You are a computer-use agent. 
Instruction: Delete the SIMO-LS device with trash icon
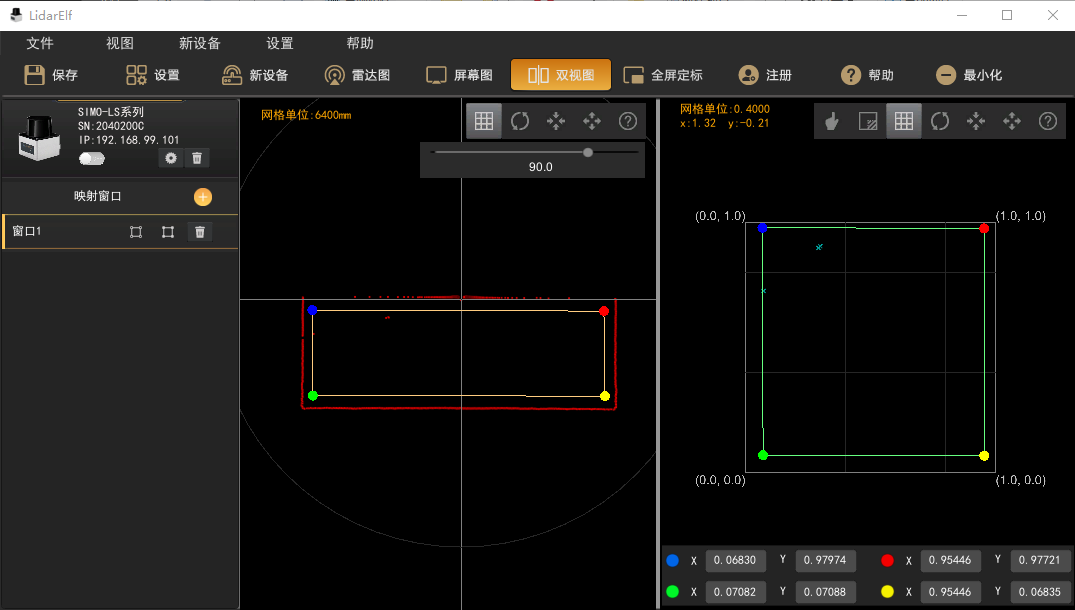198,158
